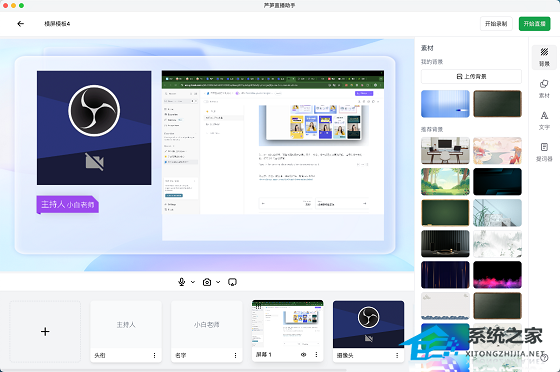Select the forest cartoon background thumbnail

pos(445,181)
